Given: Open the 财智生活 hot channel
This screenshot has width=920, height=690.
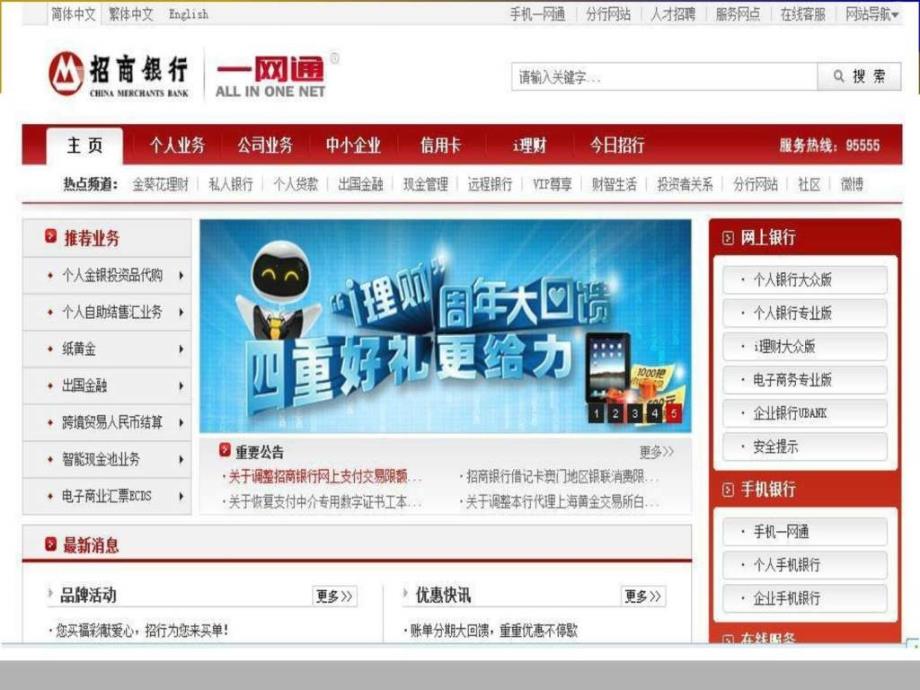Looking at the screenshot, I should tap(614, 184).
